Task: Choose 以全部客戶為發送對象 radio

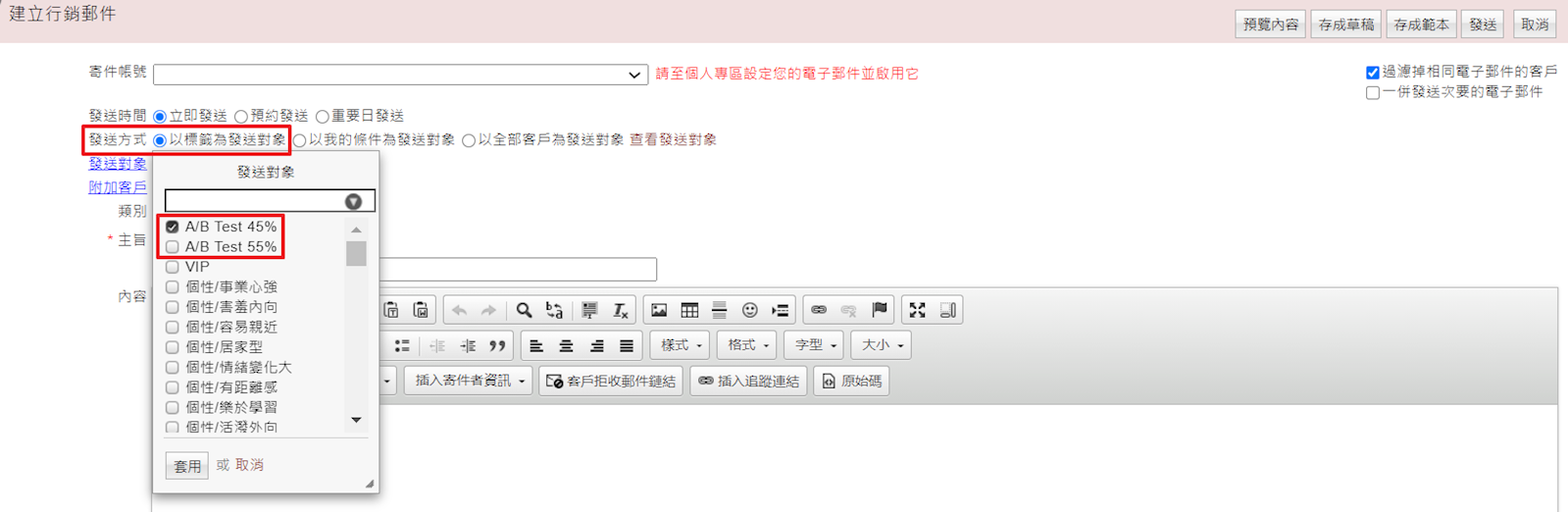Action: pos(469,140)
